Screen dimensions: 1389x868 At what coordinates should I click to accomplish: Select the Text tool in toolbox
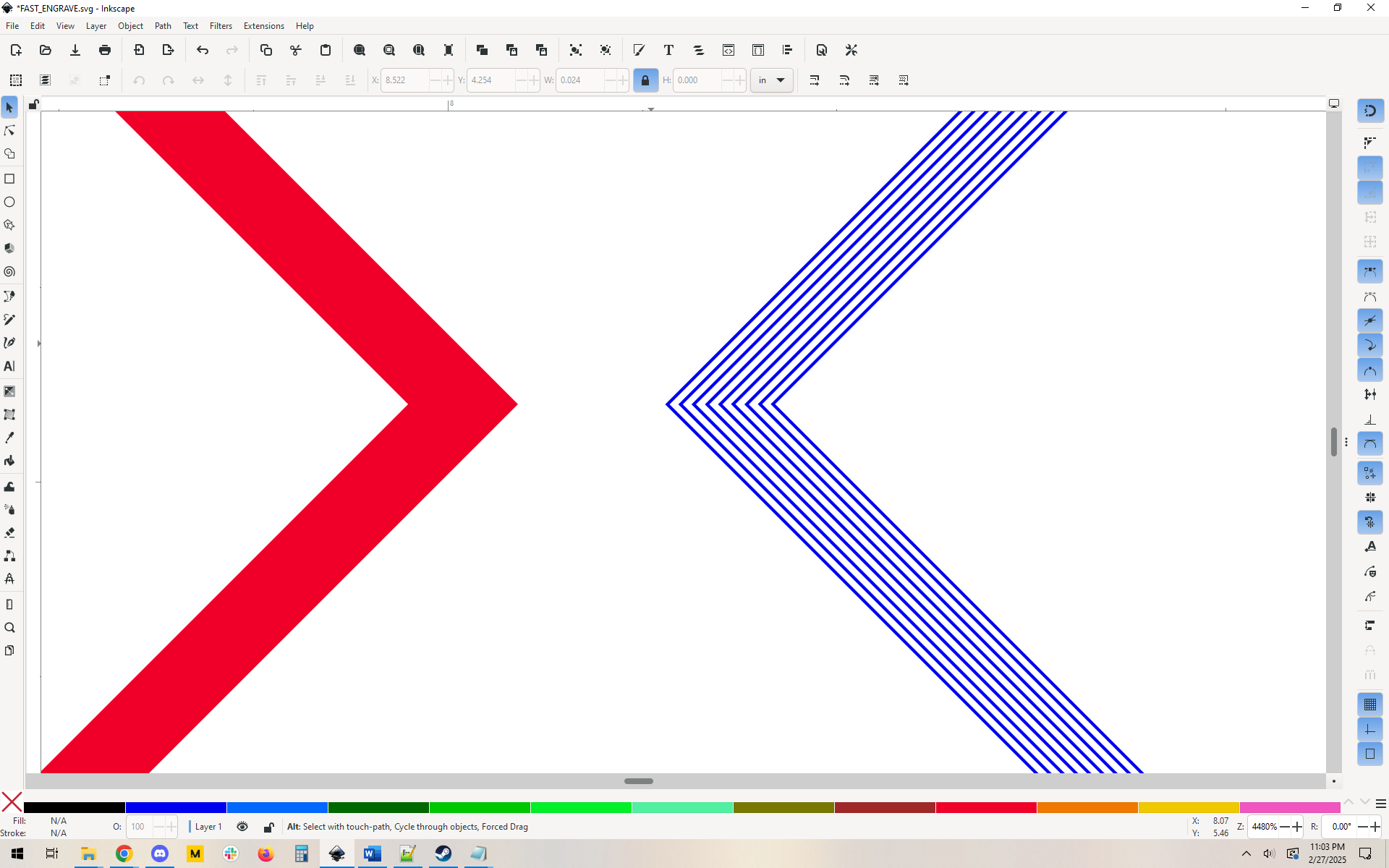(x=9, y=366)
